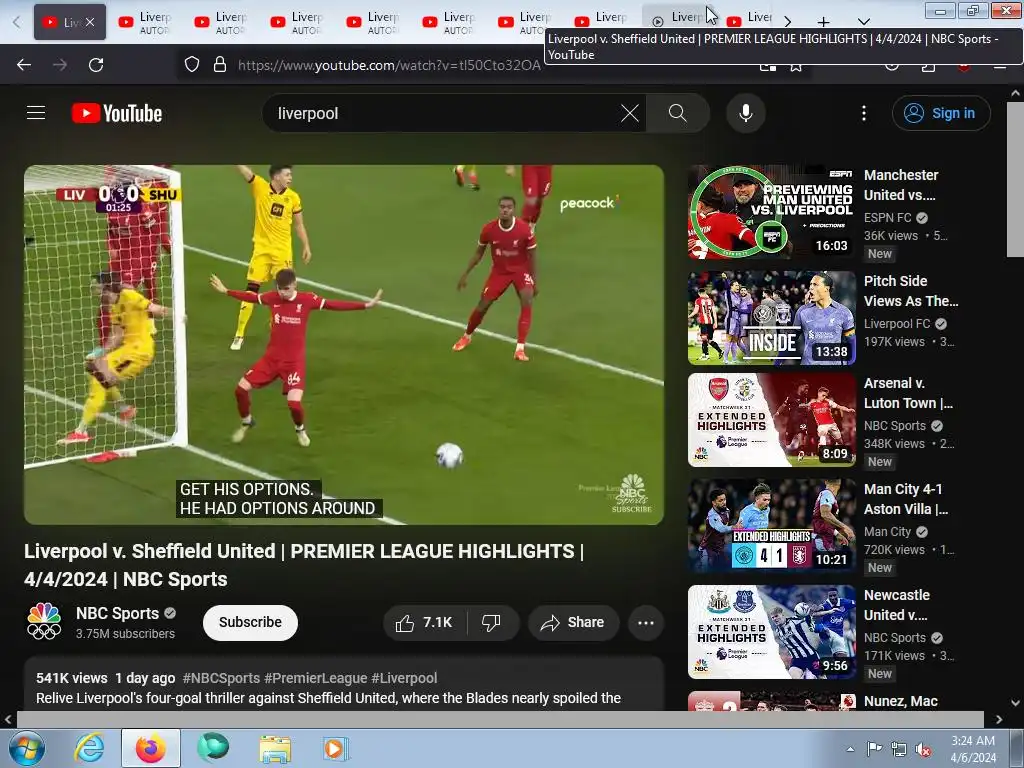The height and width of the screenshot is (768, 1024).
Task: Submit search with magnifier button
Action: coord(678,113)
